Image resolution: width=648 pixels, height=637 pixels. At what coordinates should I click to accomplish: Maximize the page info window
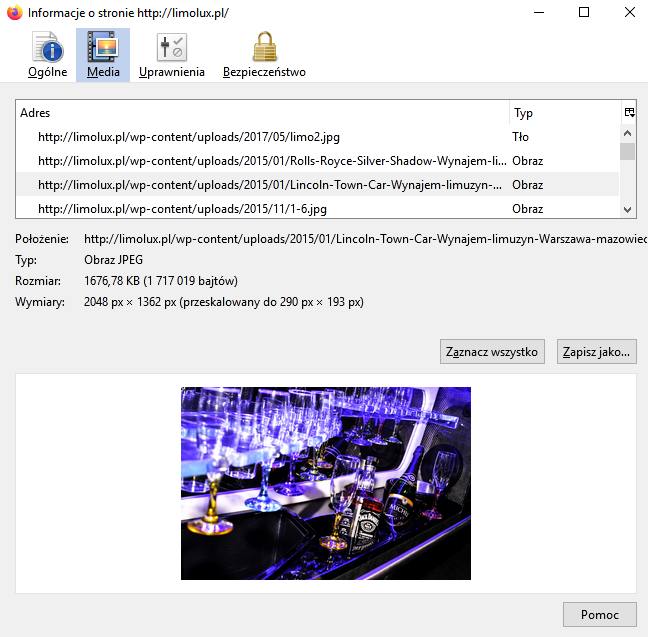[584, 12]
